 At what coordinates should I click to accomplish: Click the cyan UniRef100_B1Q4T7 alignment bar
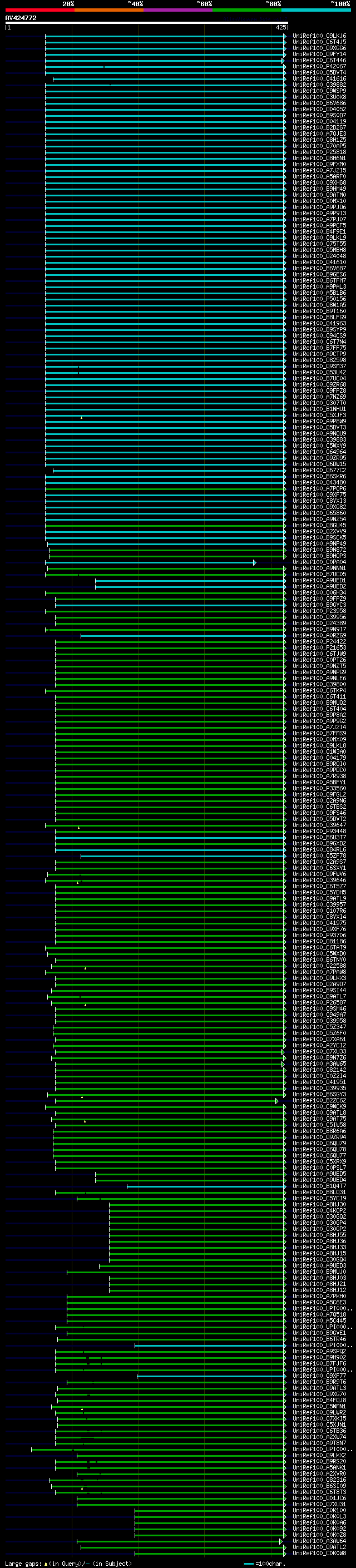(x=206, y=1186)
